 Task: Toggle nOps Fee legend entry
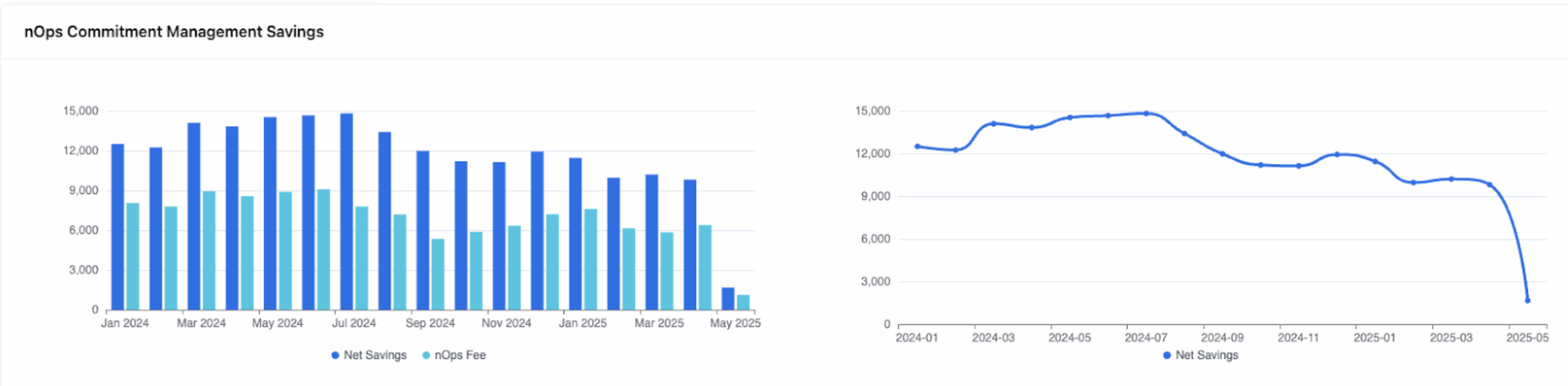click(x=454, y=355)
